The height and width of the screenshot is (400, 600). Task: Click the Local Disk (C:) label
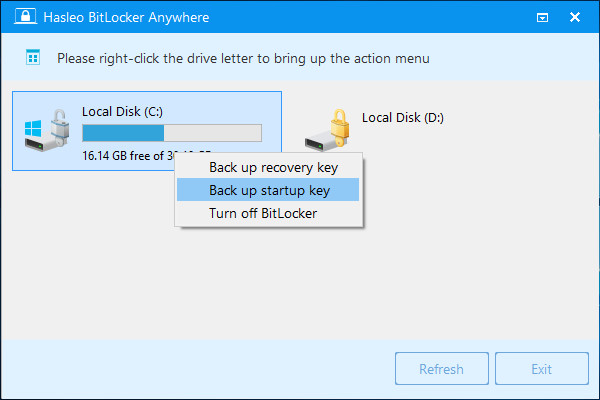[122, 111]
